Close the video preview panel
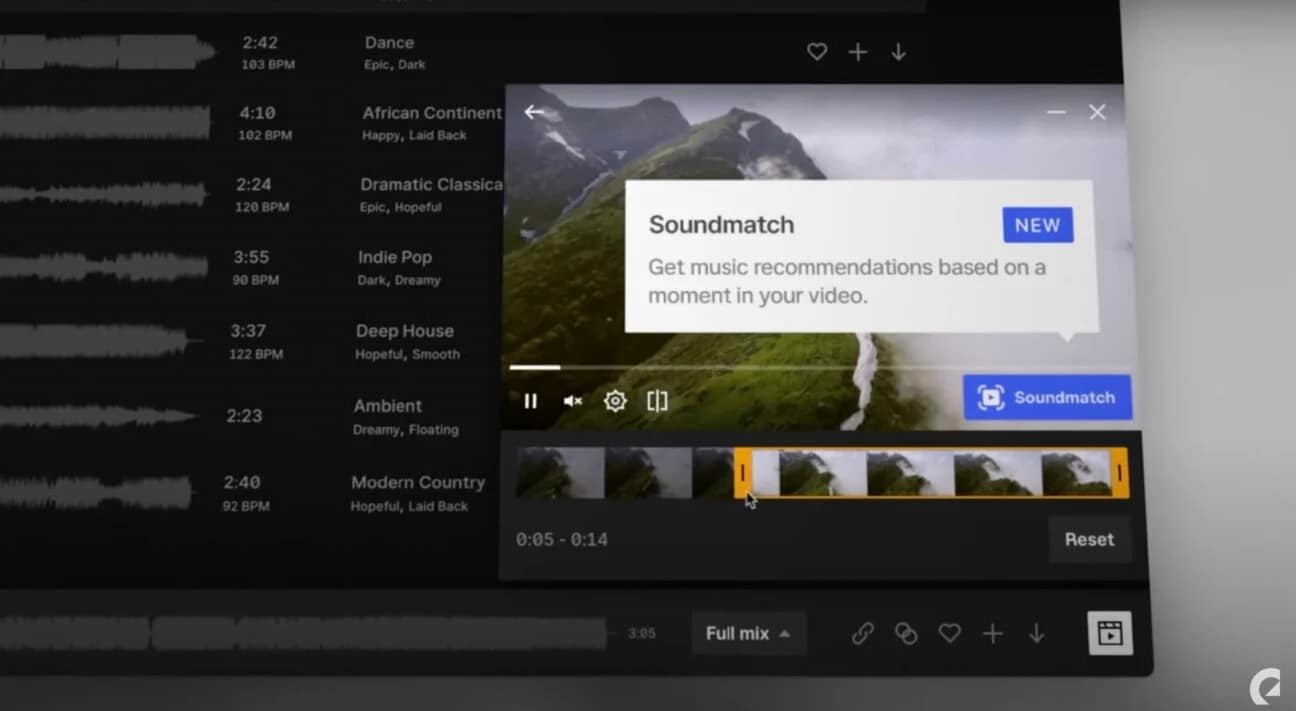Screen dimensions: 1296x711 click(1097, 112)
